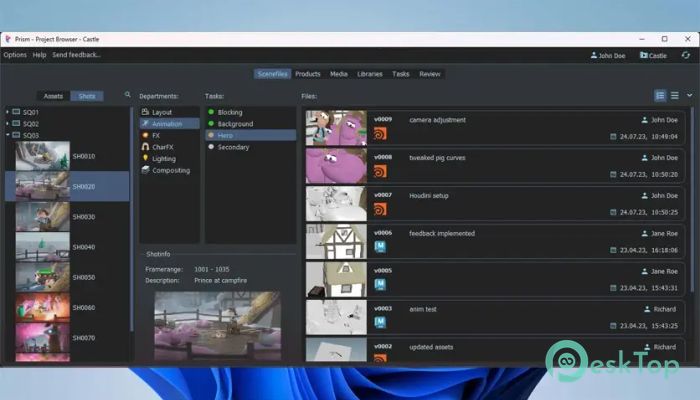
Task: Click the FX department icon
Action: pyautogui.click(x=145, y=135)
